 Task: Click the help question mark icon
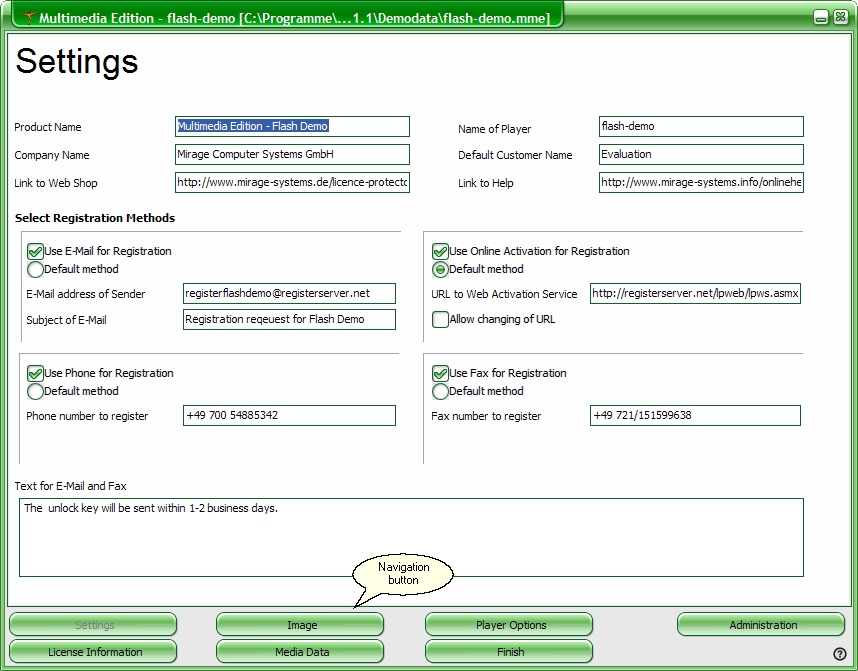click(840, 654)
